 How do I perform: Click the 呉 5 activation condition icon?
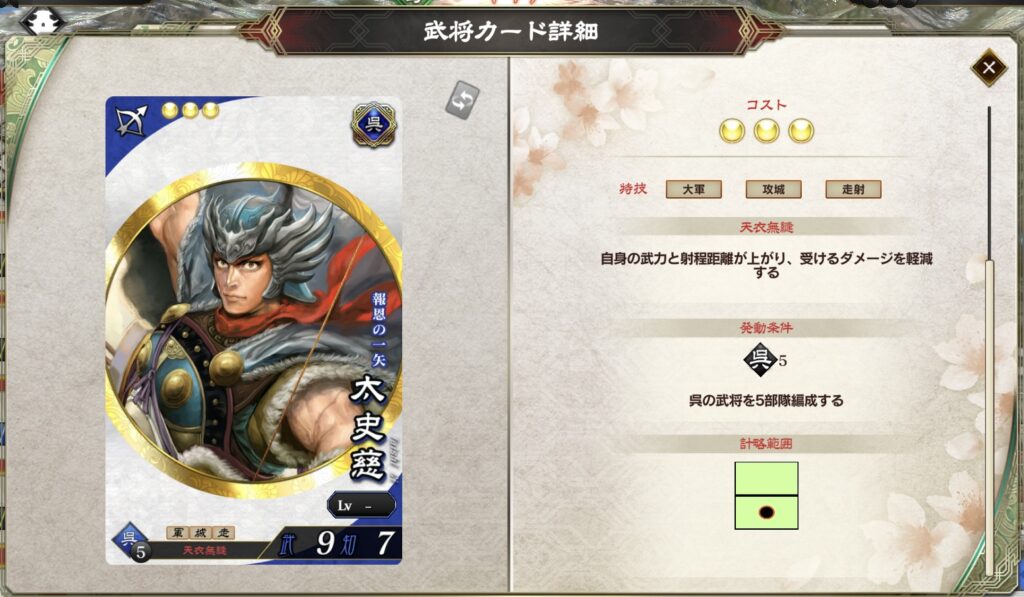[x=765, y=360]
